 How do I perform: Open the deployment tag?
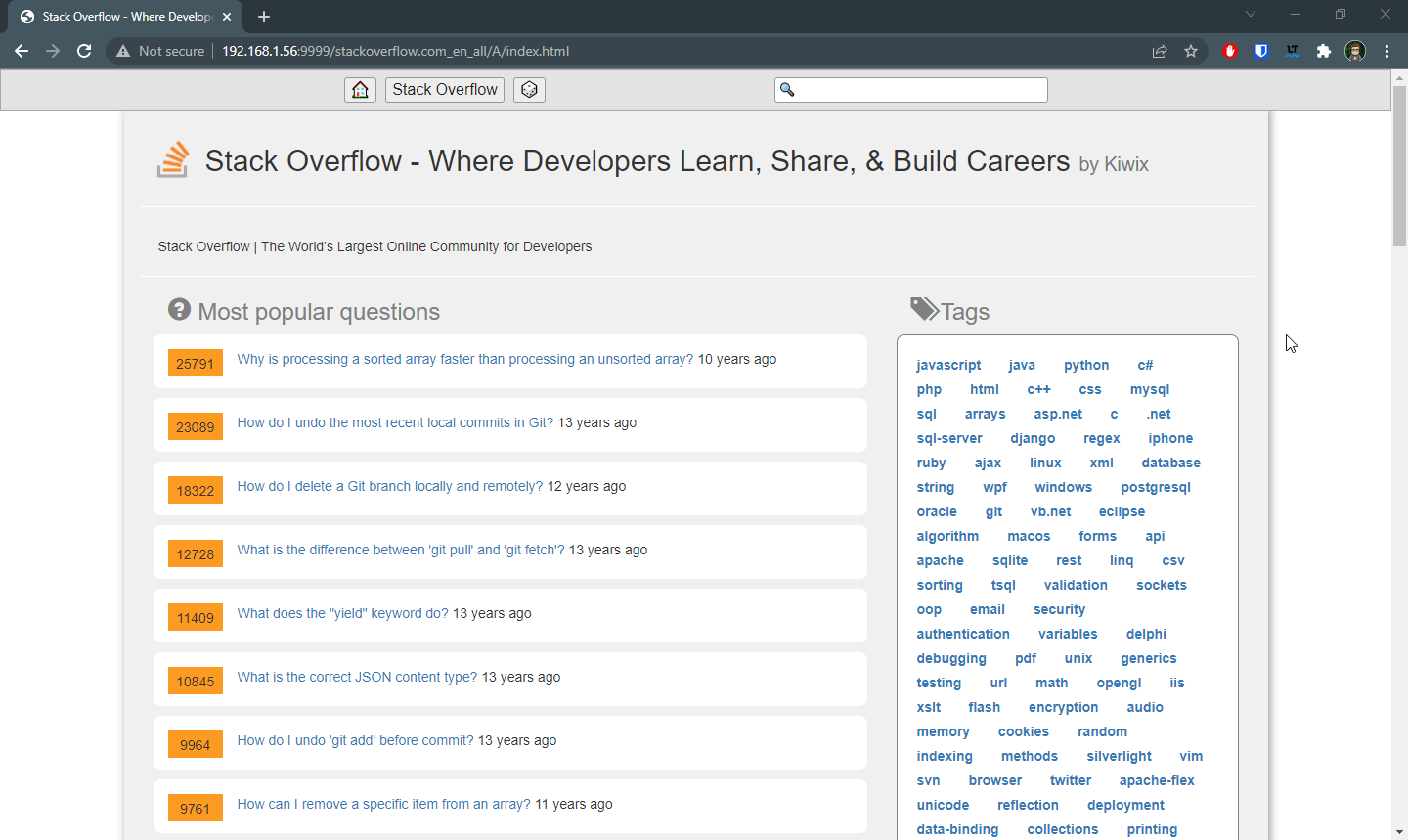pos(1125,805)
